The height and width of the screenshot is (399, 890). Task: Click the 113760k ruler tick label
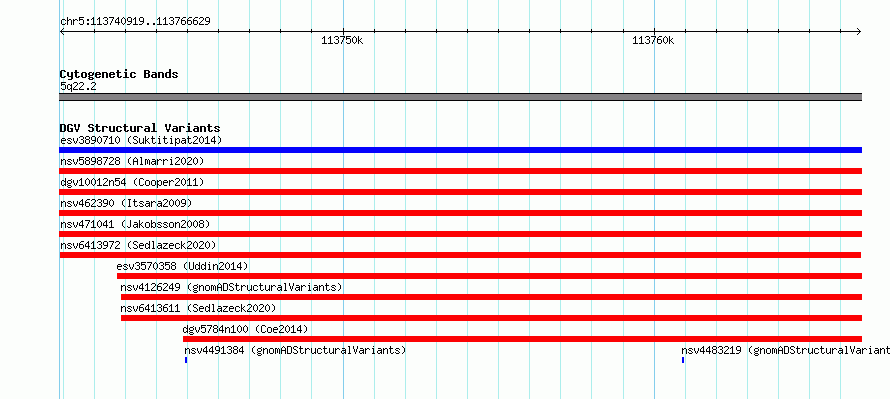[653, 40]
